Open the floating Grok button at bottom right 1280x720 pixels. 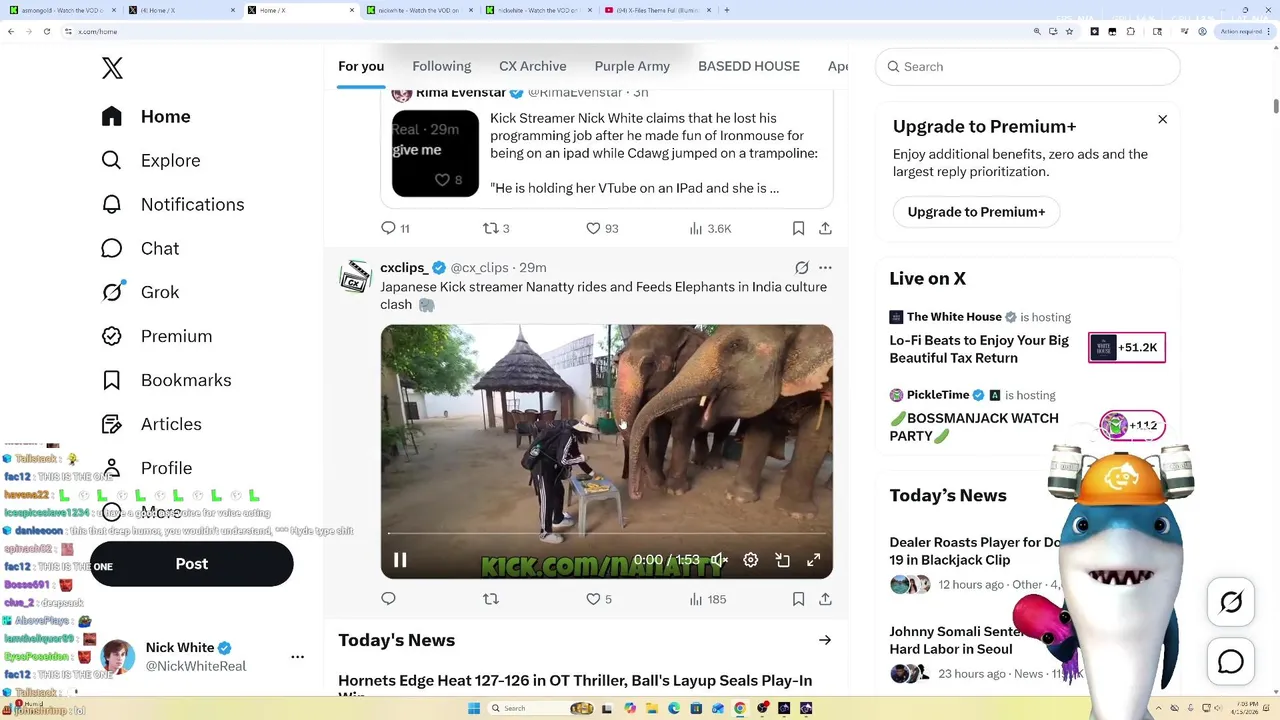click(x=1231, y=602)
